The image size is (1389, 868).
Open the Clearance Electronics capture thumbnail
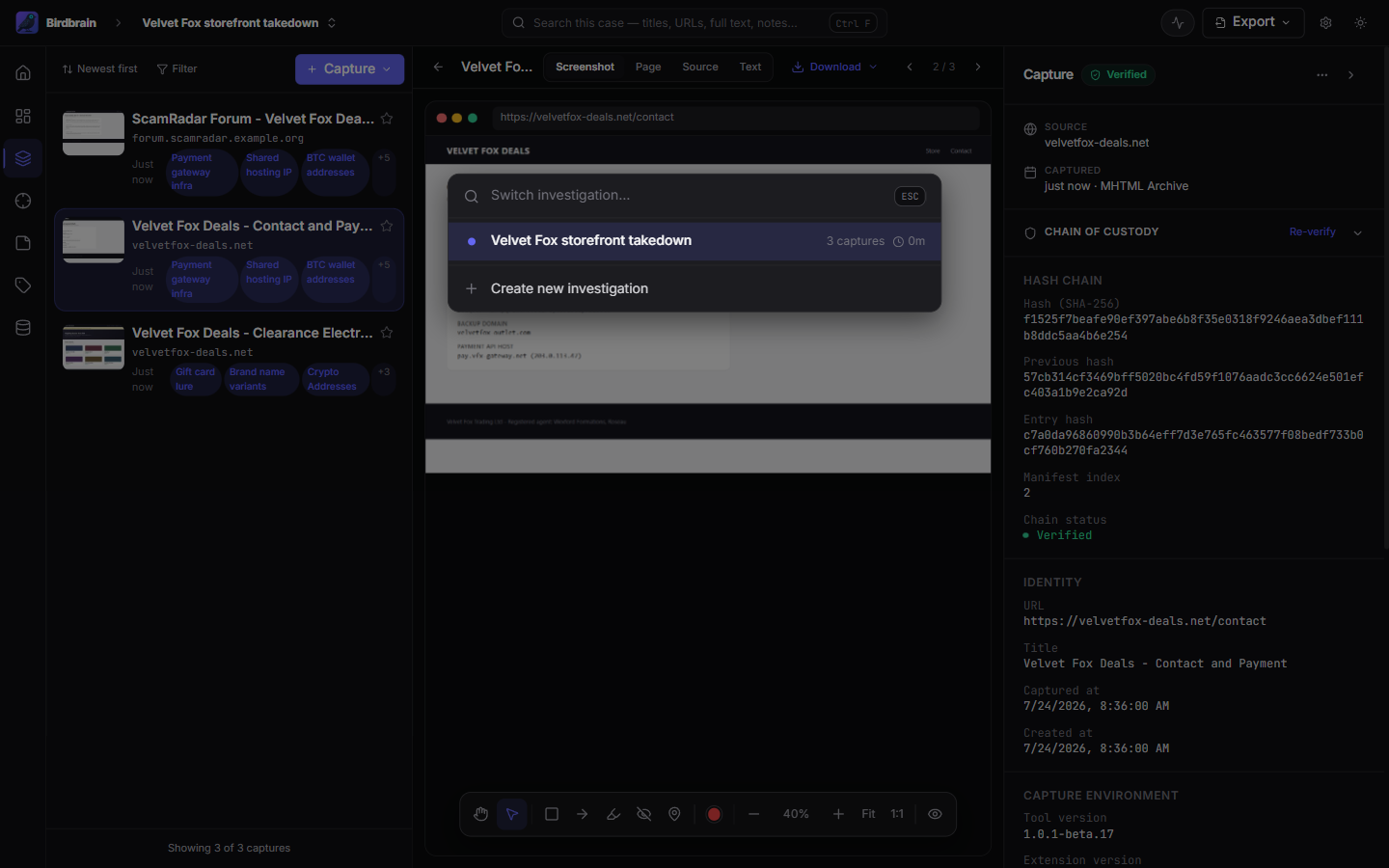tap(94, 347)
